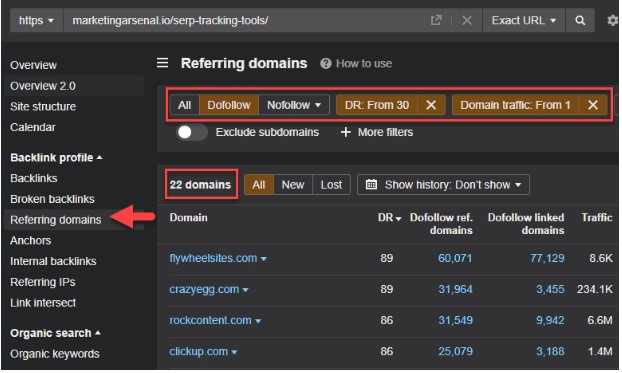Open URL in new tab icon
This screenshot has height=373, width=622.
436,20
